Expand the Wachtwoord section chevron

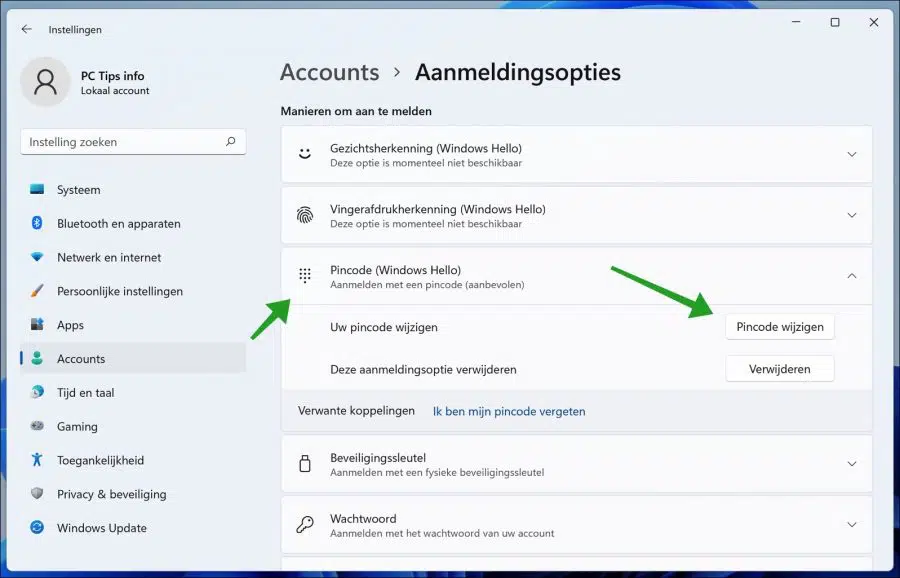click(852, 525)
